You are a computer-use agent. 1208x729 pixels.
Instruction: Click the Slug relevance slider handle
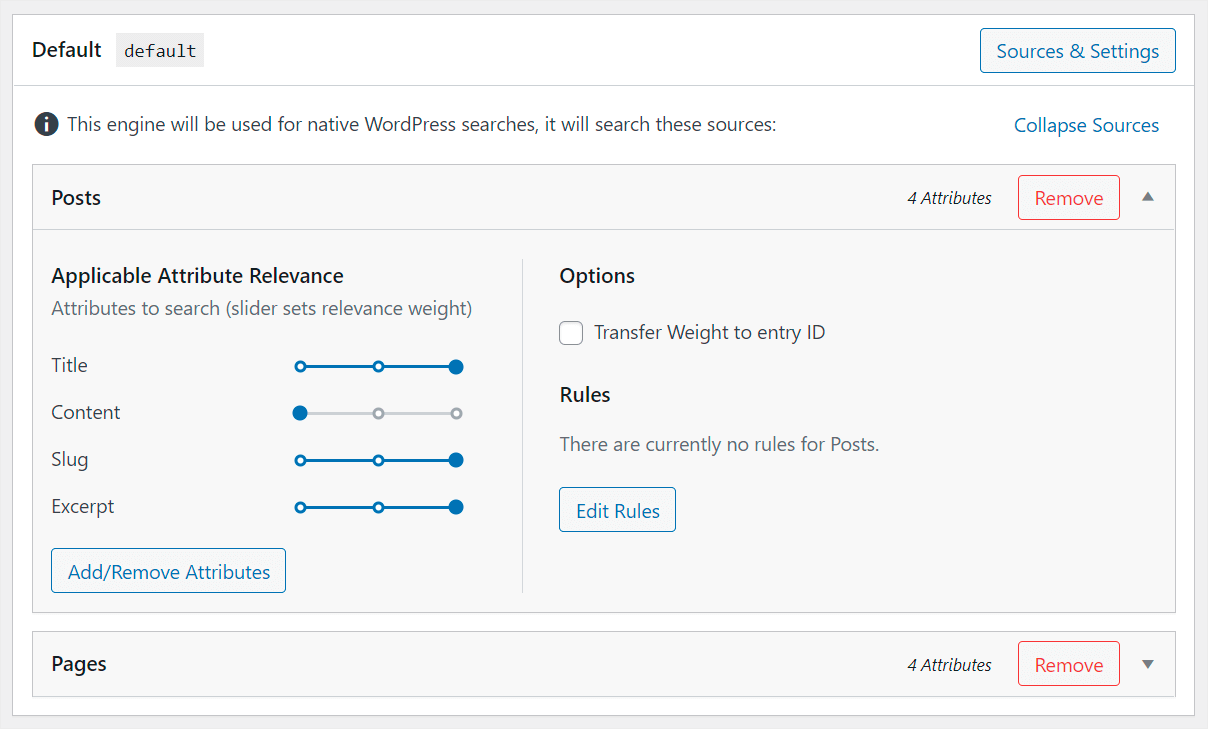pos(455,460)
